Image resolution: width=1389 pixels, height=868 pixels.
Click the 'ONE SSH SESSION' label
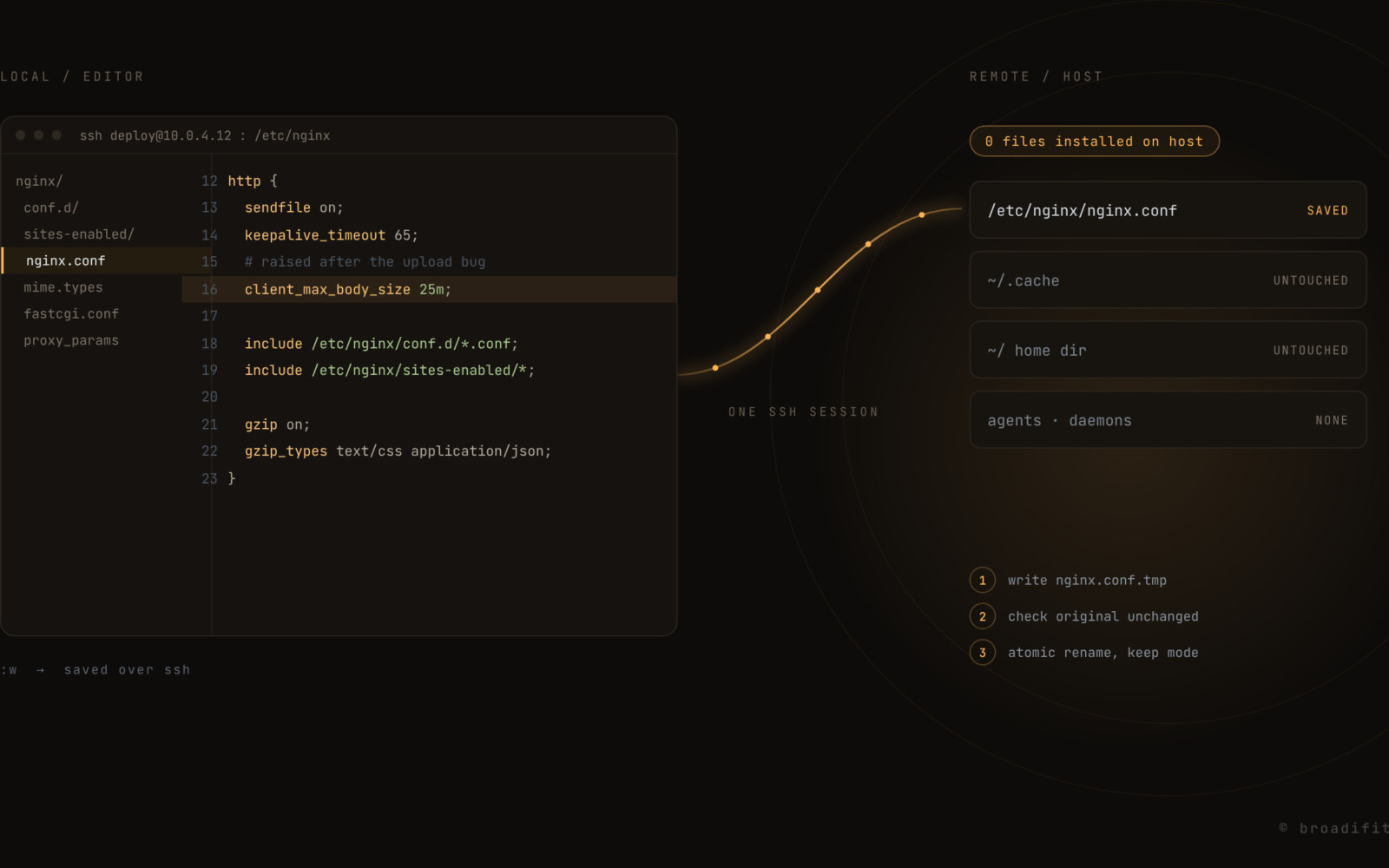(803, 411)
